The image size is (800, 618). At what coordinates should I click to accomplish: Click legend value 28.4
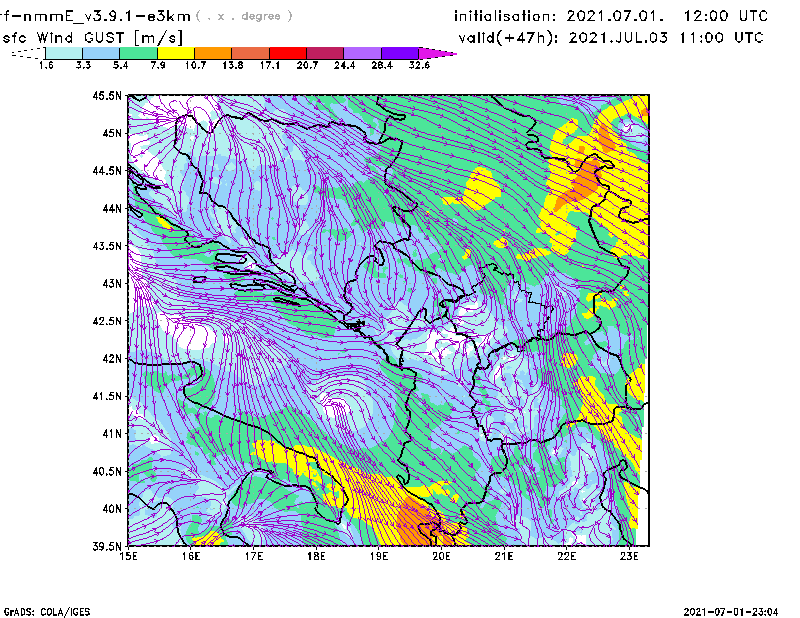tap(382, 65)
